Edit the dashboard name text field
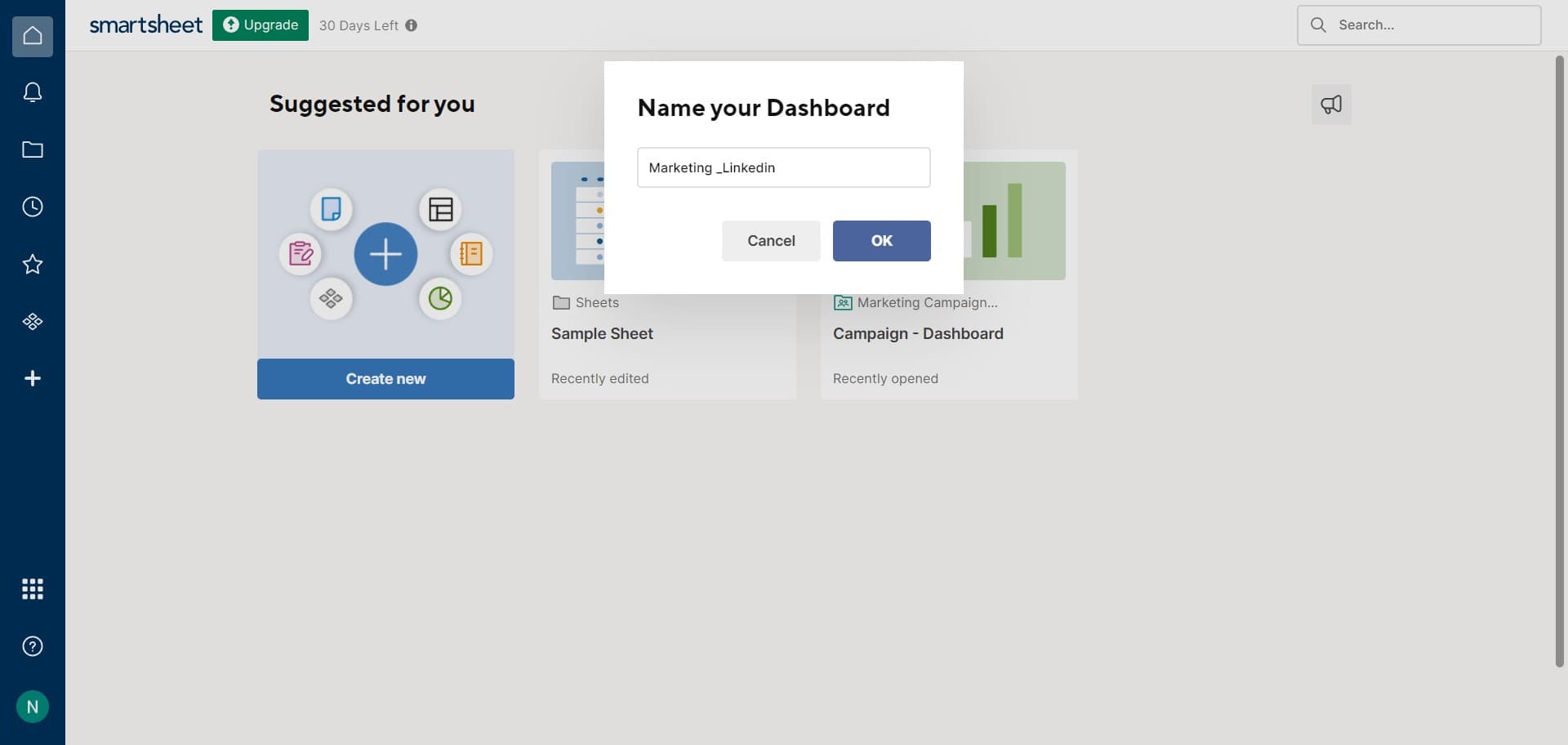Image resolution: width=1568 pixels, height=745 pixels. click(783, 167)
